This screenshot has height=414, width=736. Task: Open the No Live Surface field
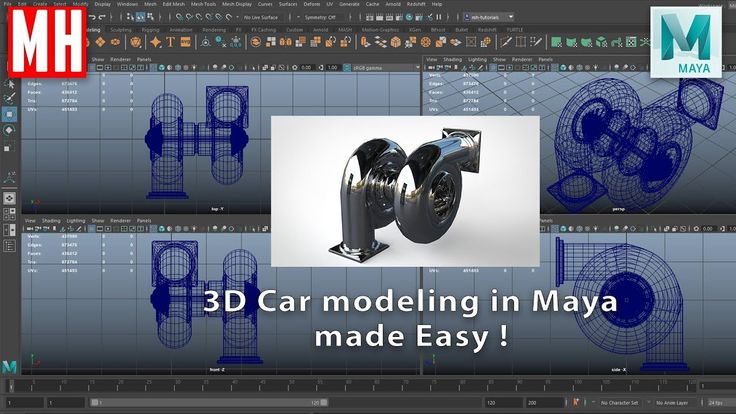[261, 17]
